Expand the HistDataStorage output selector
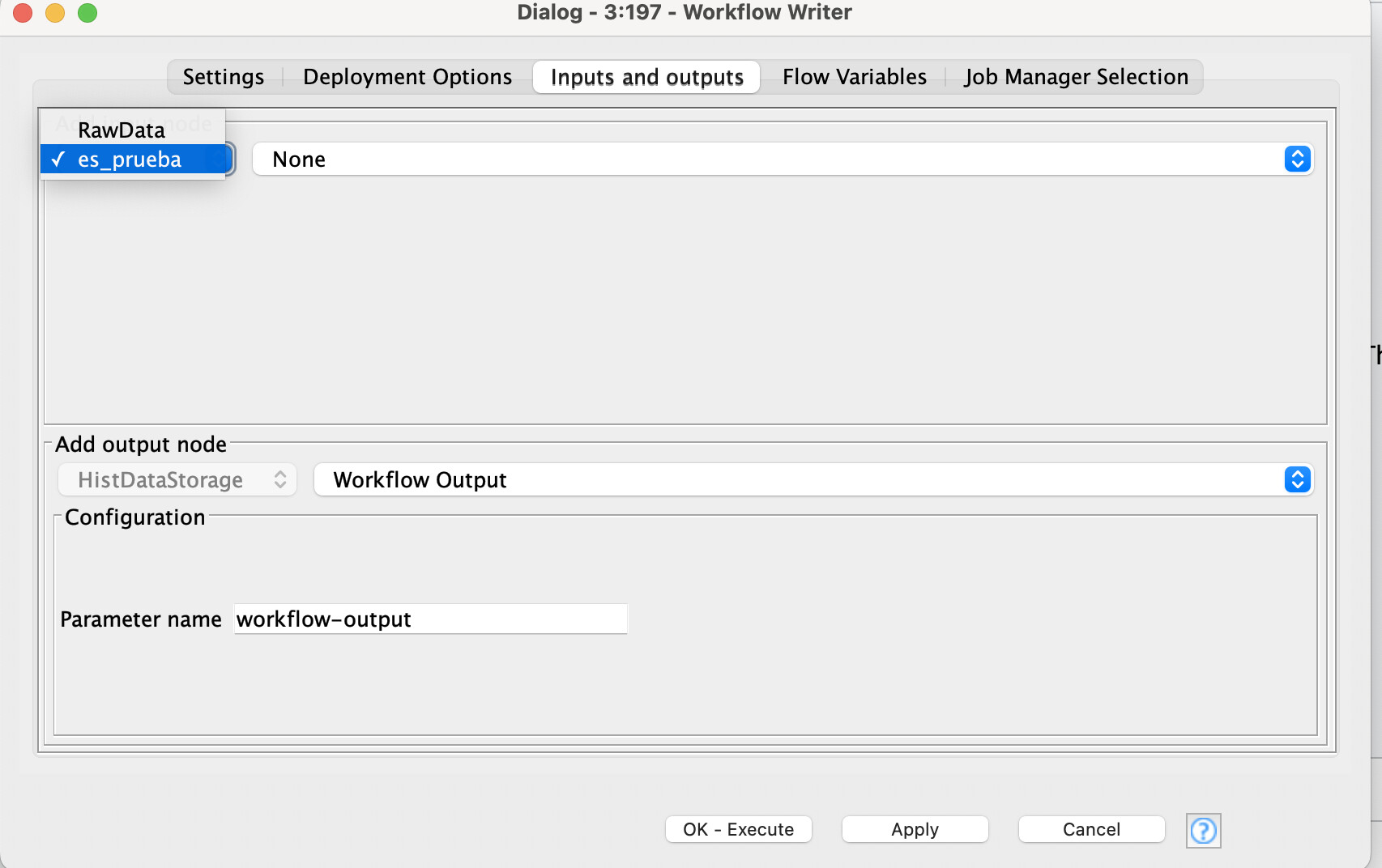The image size is (1382, 868). 177,480
